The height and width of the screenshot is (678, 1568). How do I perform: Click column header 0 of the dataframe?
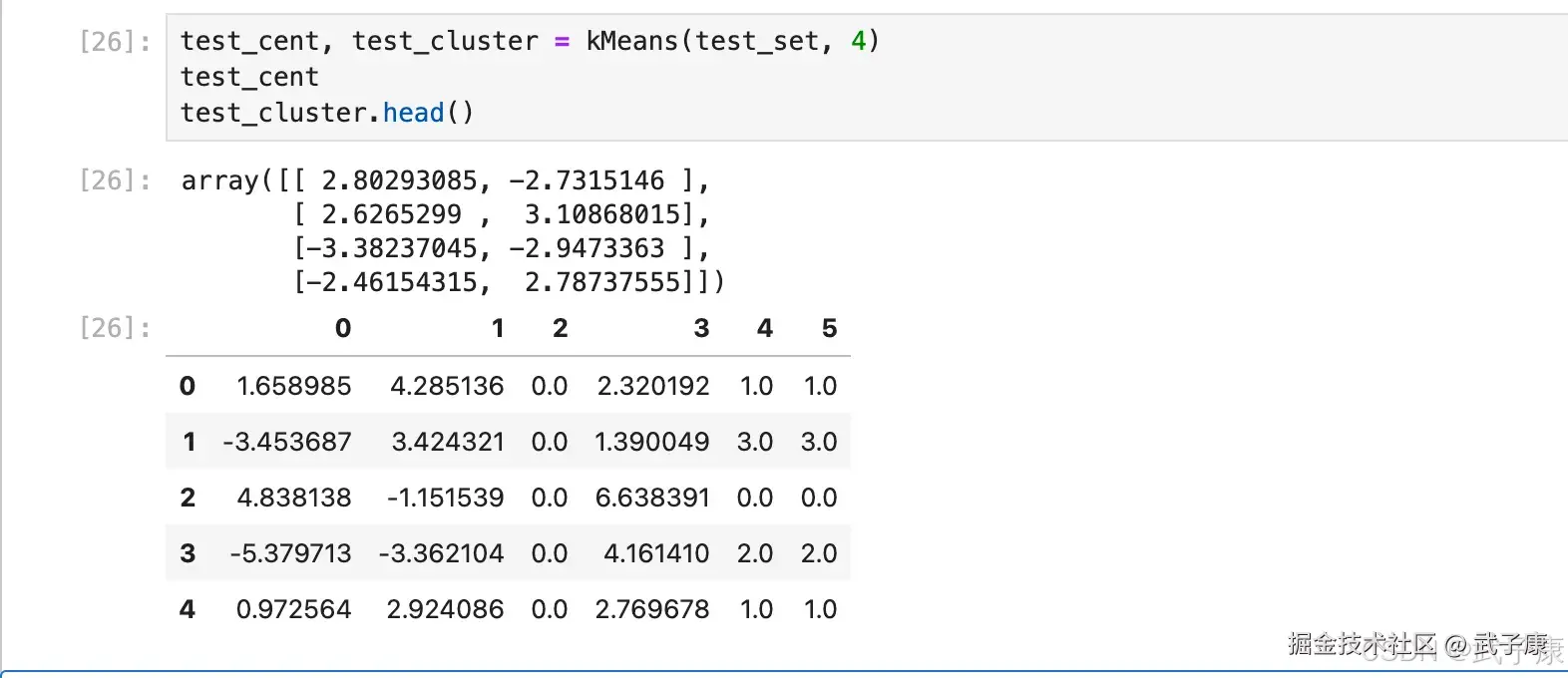(x=343, y=328)
